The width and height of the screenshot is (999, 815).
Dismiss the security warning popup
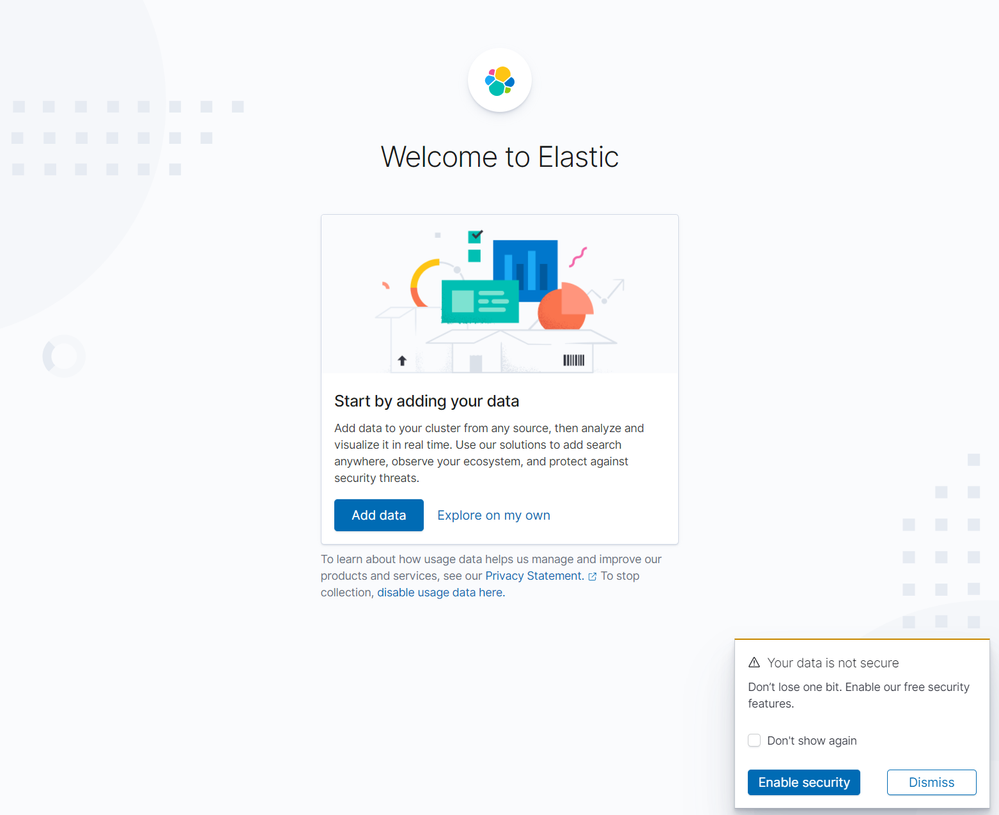click(x=931, y=782)
